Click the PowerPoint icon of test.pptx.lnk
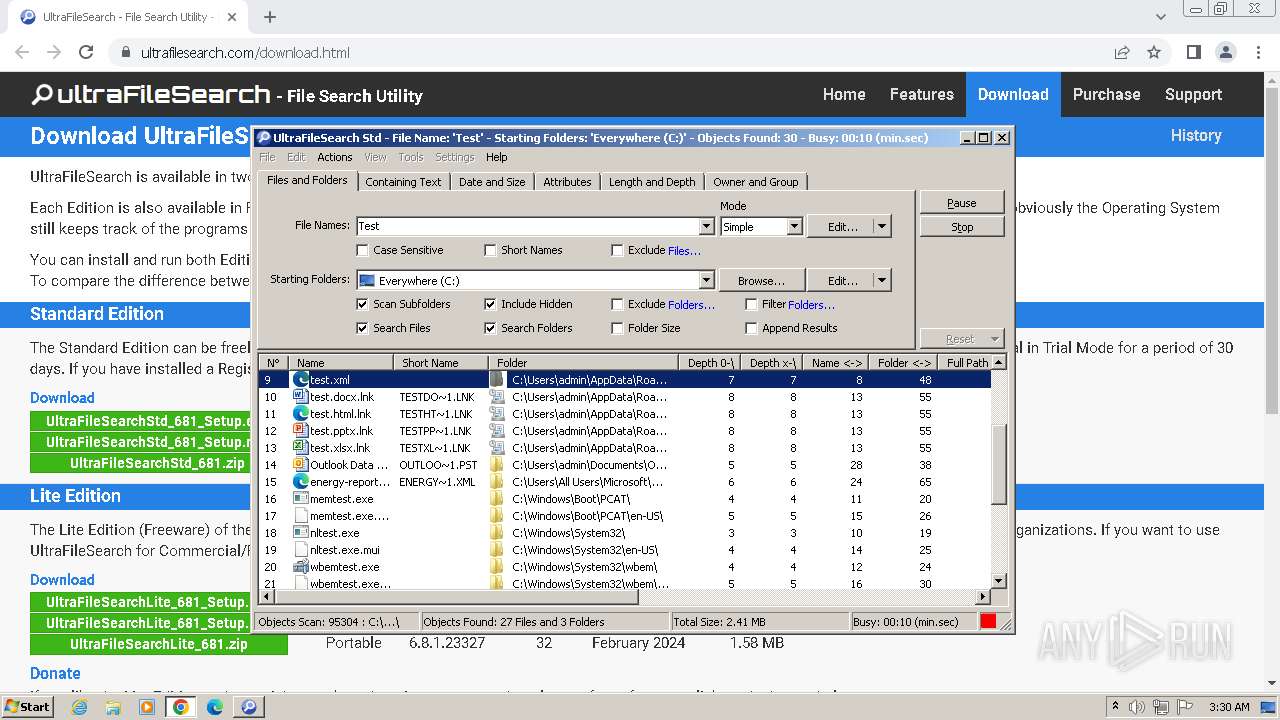The image size is (1280, 720). [x=301, y=431]
